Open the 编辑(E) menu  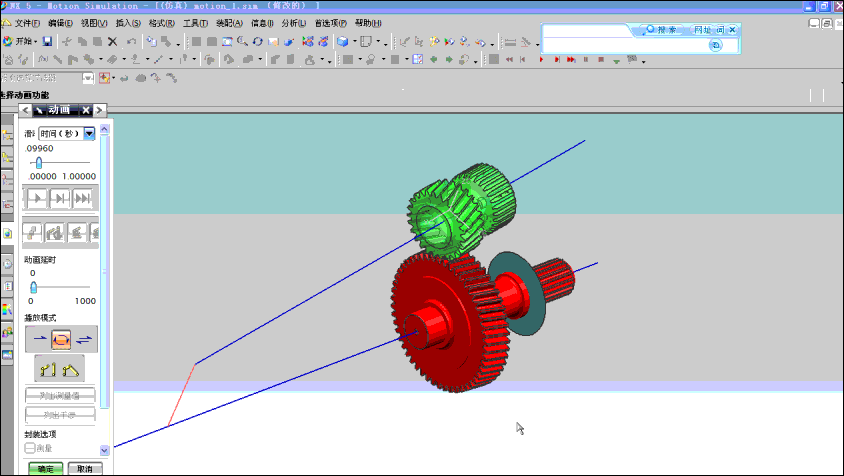click(x=60, y=23)
